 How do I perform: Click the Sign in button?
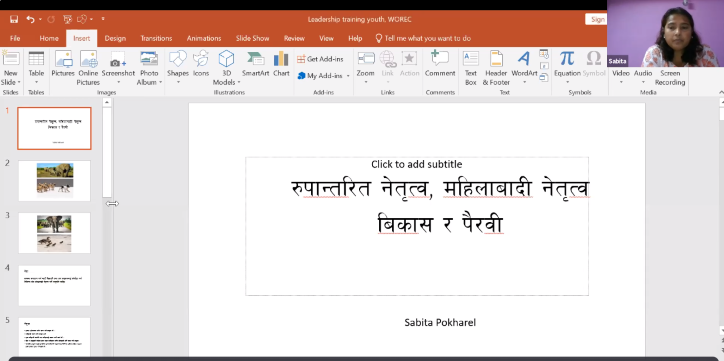point(597,19)
